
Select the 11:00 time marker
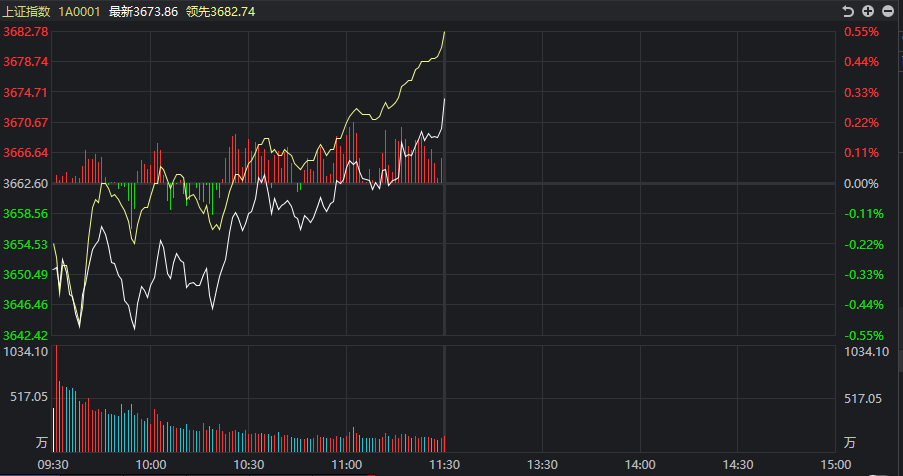pos(347,465)
